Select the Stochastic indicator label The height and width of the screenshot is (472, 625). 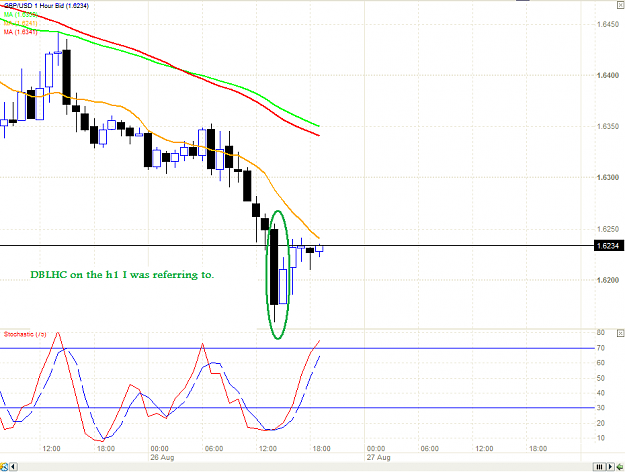25,334
